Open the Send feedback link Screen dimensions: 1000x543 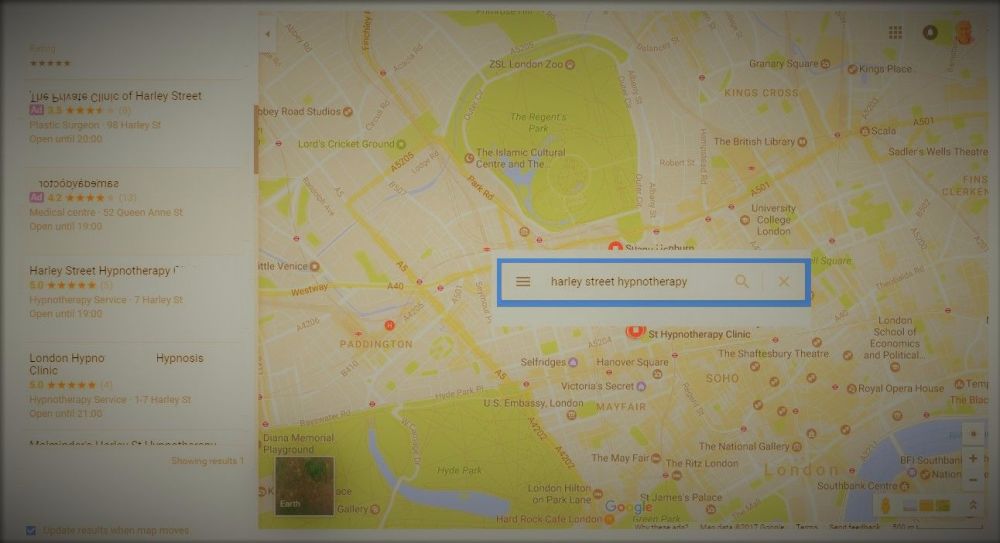coord(854,527)
